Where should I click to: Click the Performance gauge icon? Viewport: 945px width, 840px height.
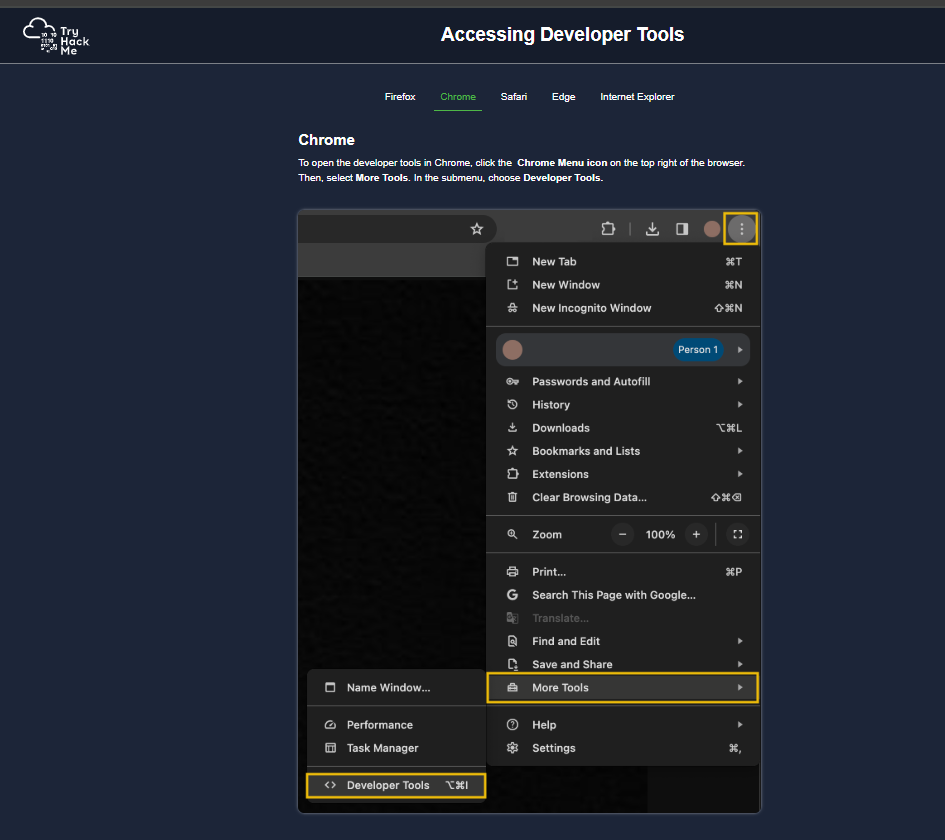point(330,725)
